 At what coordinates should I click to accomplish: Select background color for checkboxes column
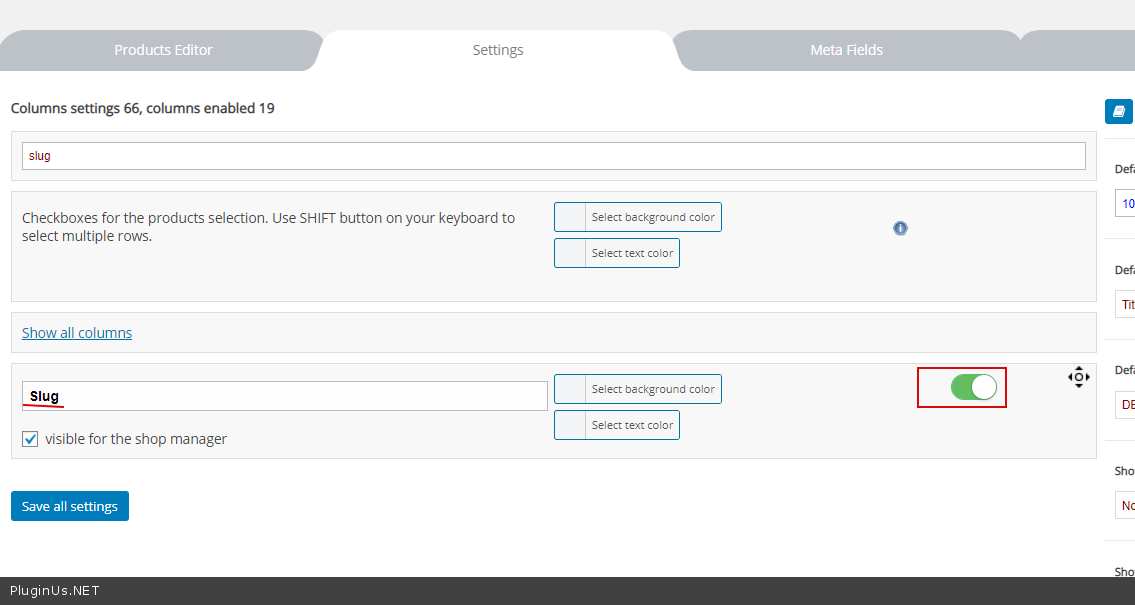pos(638,217)
